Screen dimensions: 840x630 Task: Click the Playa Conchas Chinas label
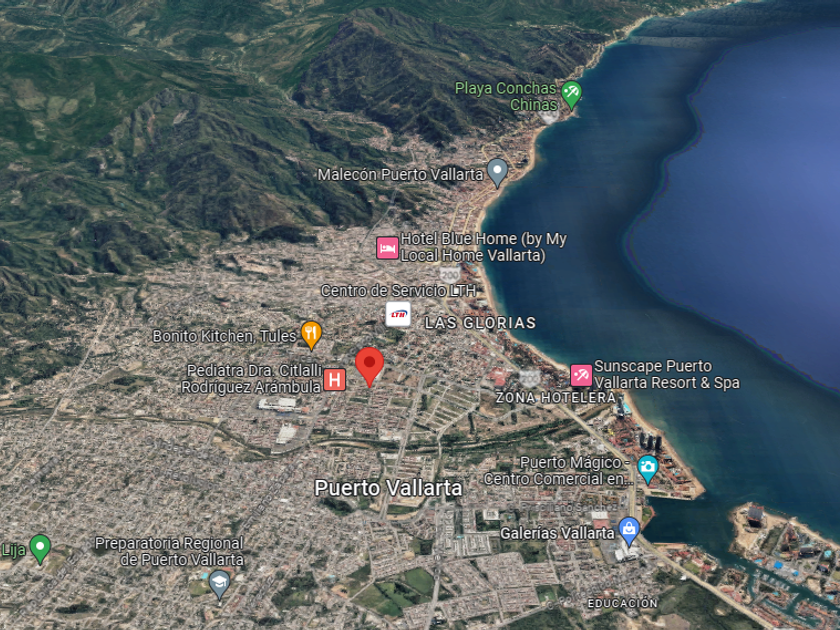pyautogui.click(x=506, y=96)
